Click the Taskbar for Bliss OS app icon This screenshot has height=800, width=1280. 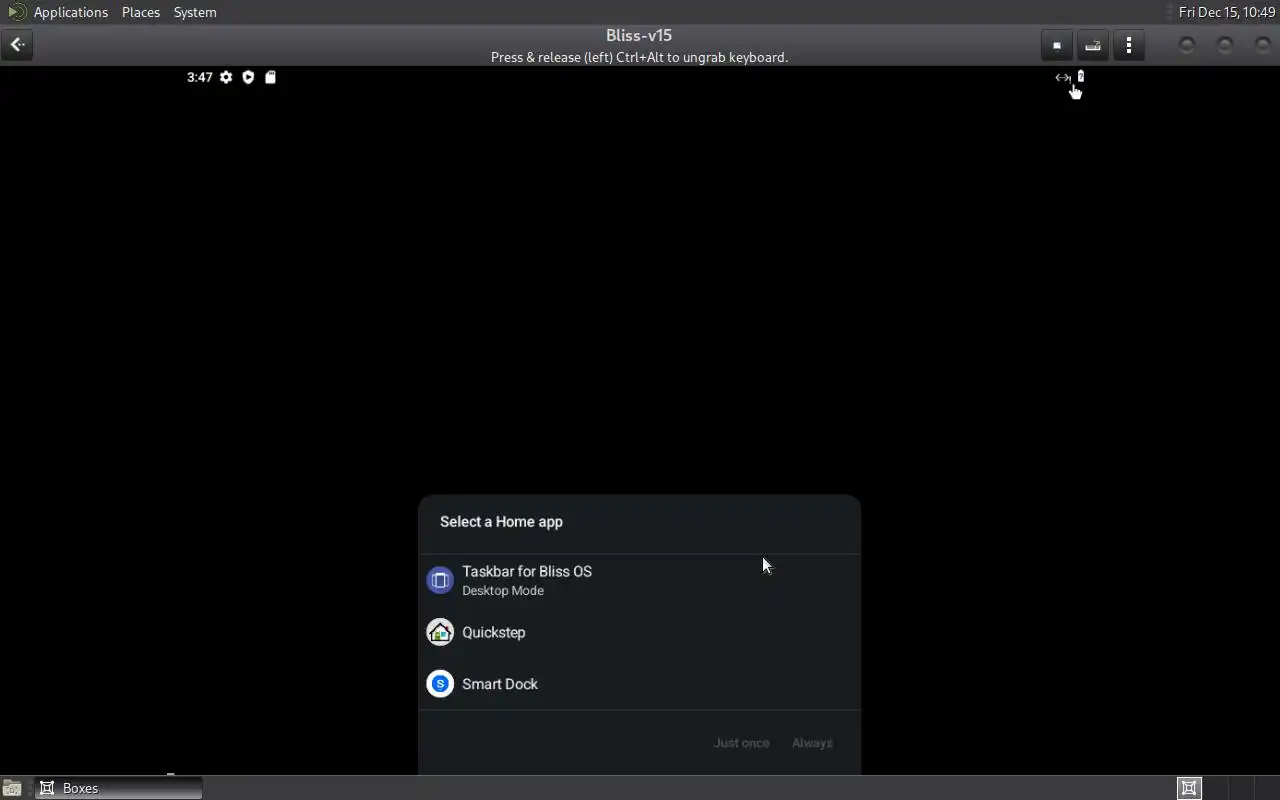click(x=440, y=580)
